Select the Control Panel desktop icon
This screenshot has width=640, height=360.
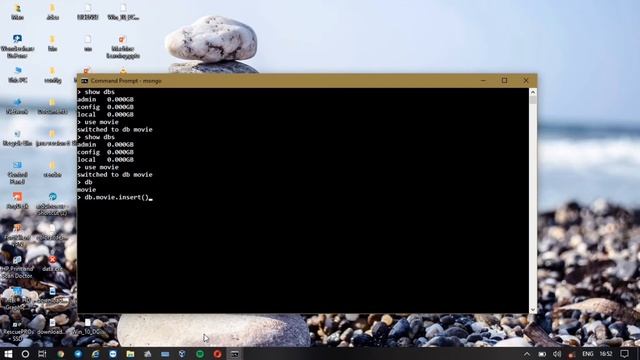click(17, 173)
